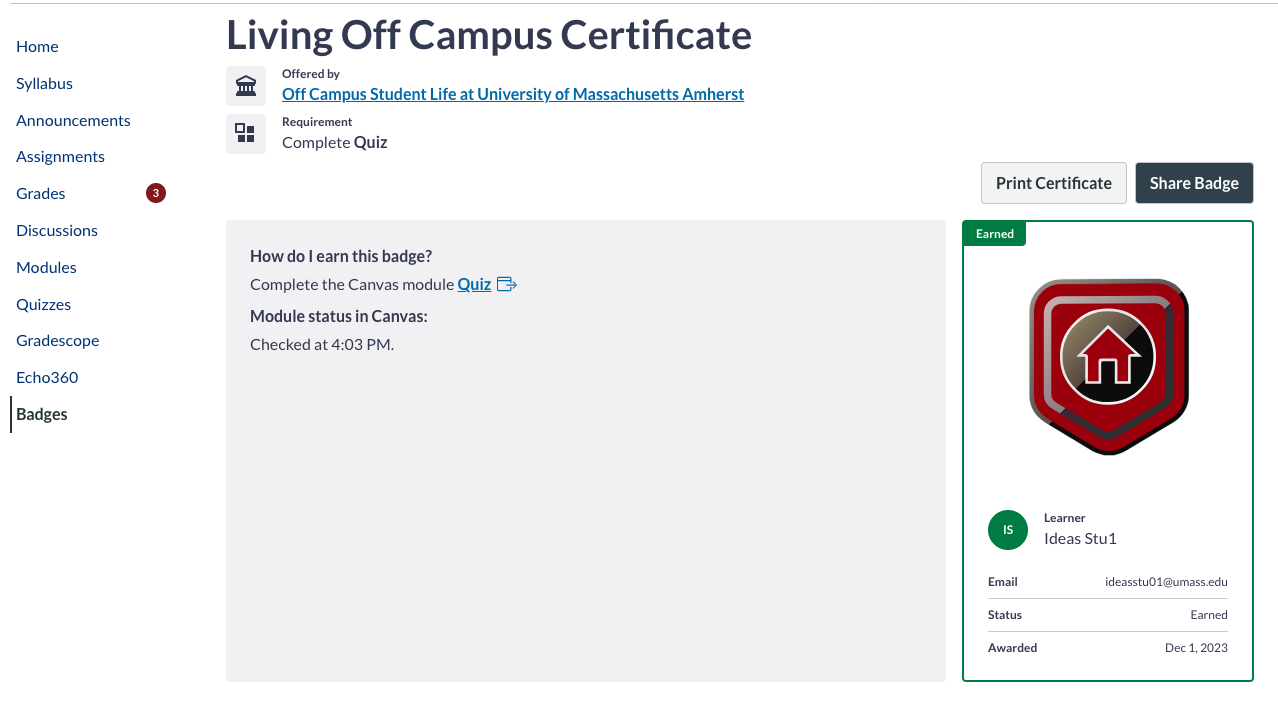Launch Echo360 from the sidebar
1278x720 pixels.
(x=47, y=378)
